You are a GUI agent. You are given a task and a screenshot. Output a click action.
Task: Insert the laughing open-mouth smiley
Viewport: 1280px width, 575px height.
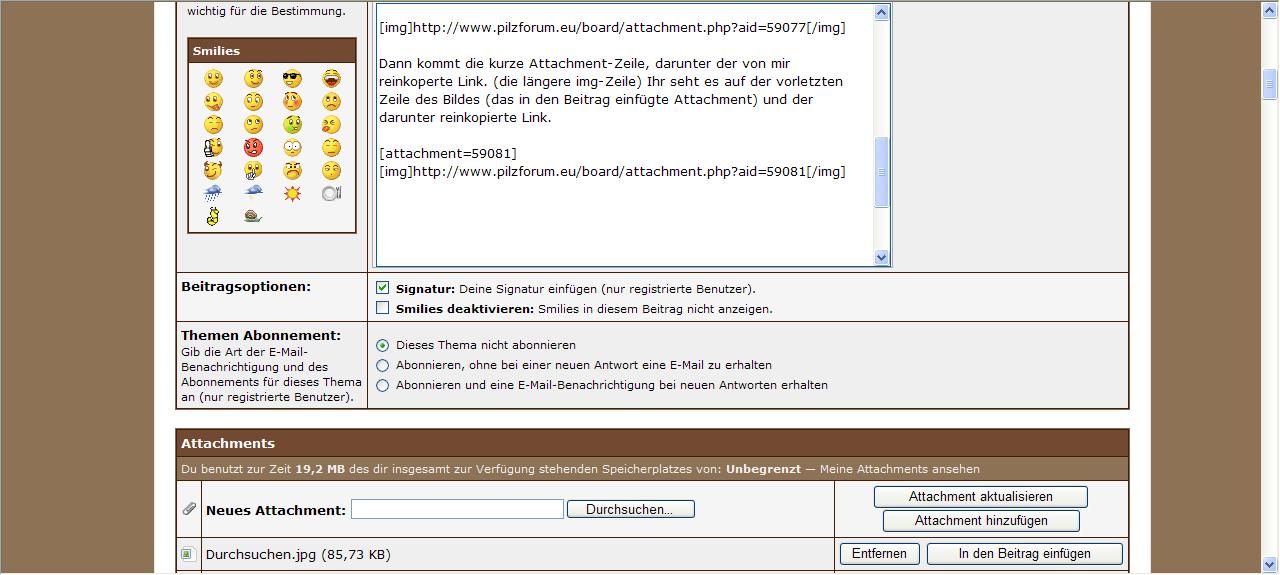tap(331, 78)
